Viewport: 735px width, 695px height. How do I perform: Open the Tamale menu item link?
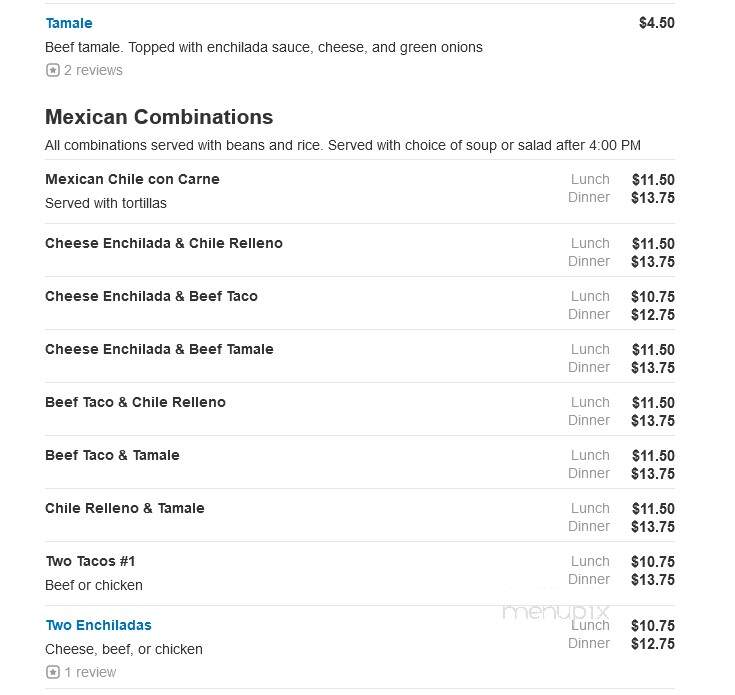[x=69, y=23]
